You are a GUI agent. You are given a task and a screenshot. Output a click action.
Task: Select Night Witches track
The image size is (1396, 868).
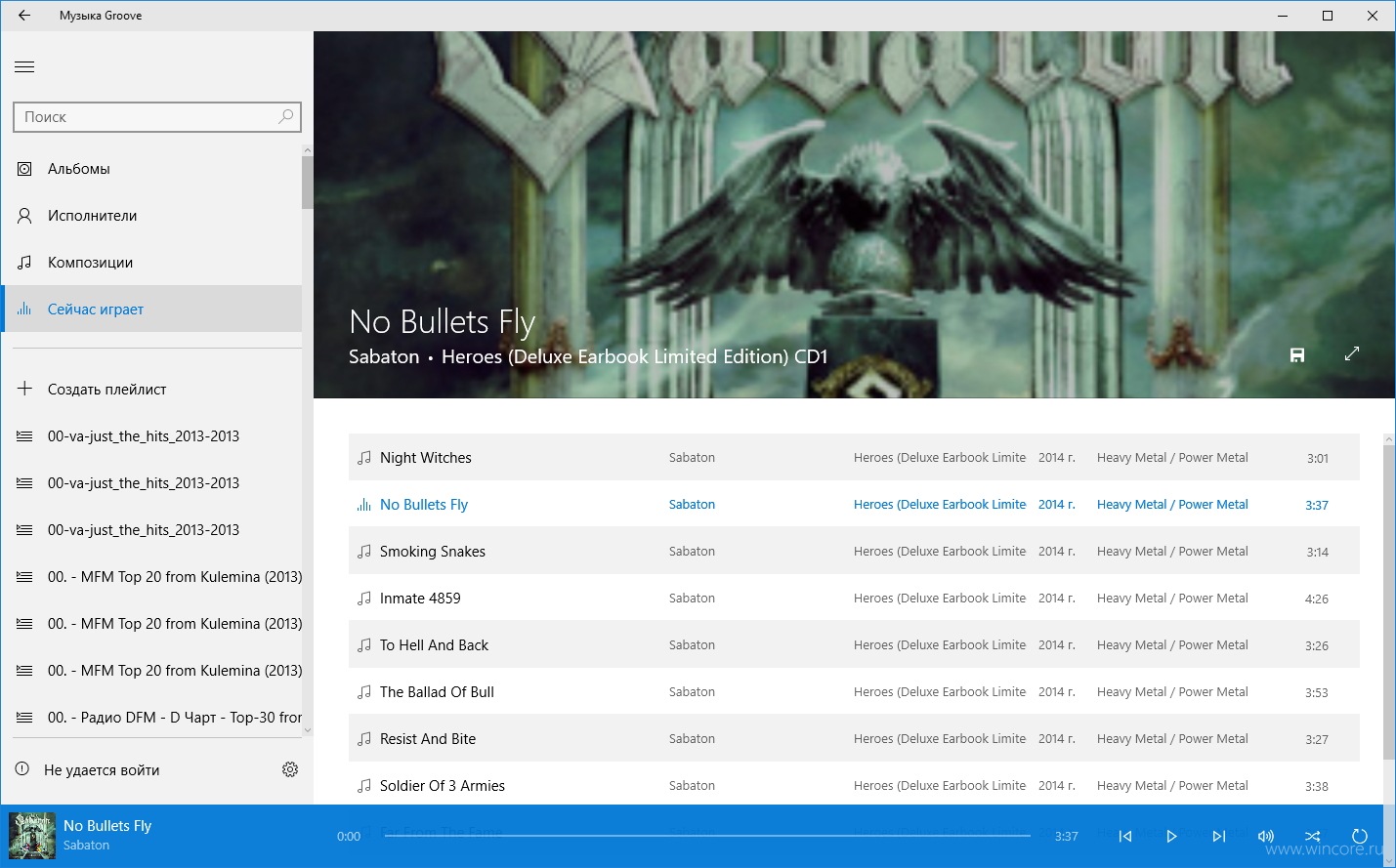854,458
